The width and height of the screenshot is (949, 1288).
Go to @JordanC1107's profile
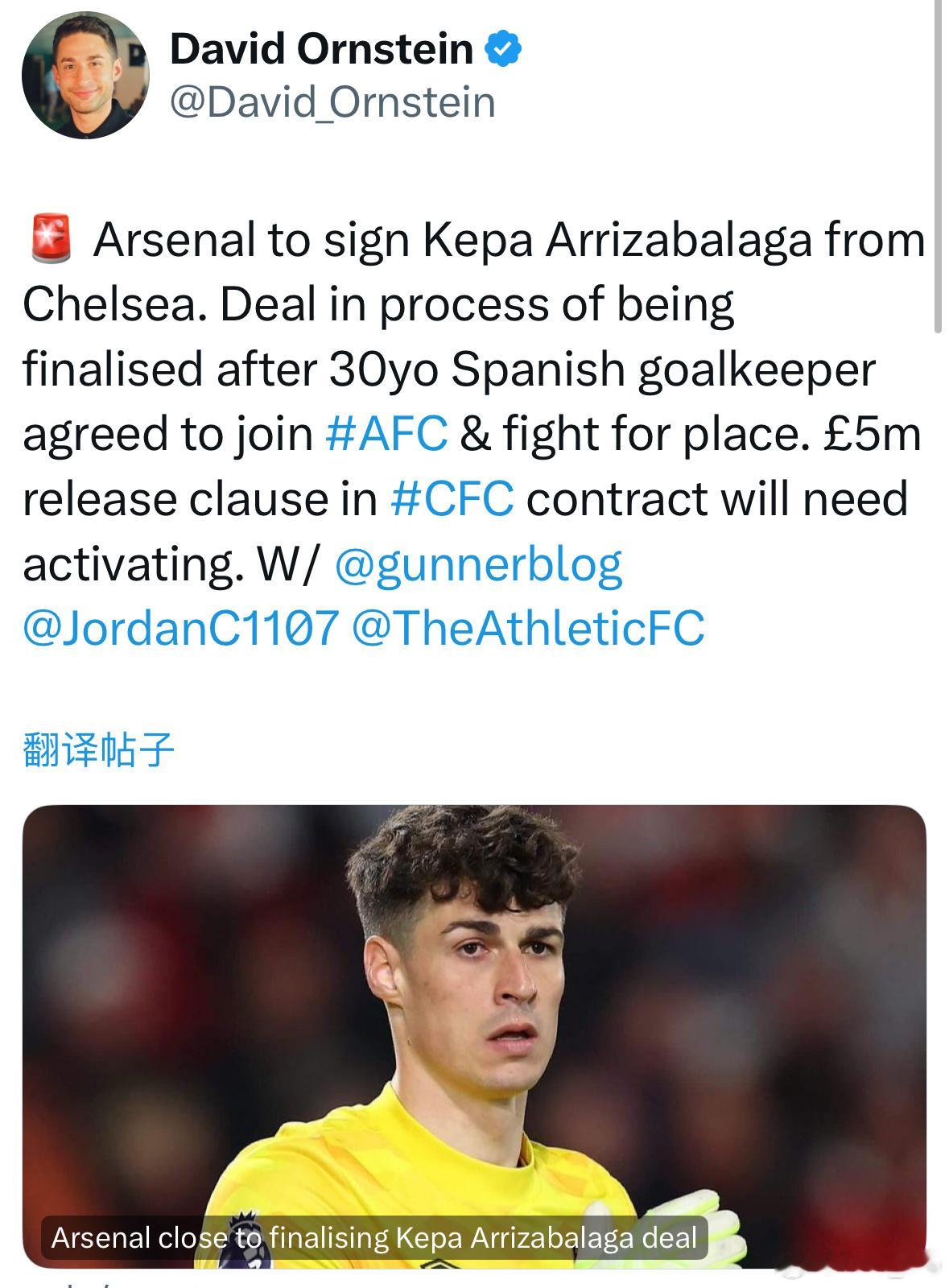180,629
